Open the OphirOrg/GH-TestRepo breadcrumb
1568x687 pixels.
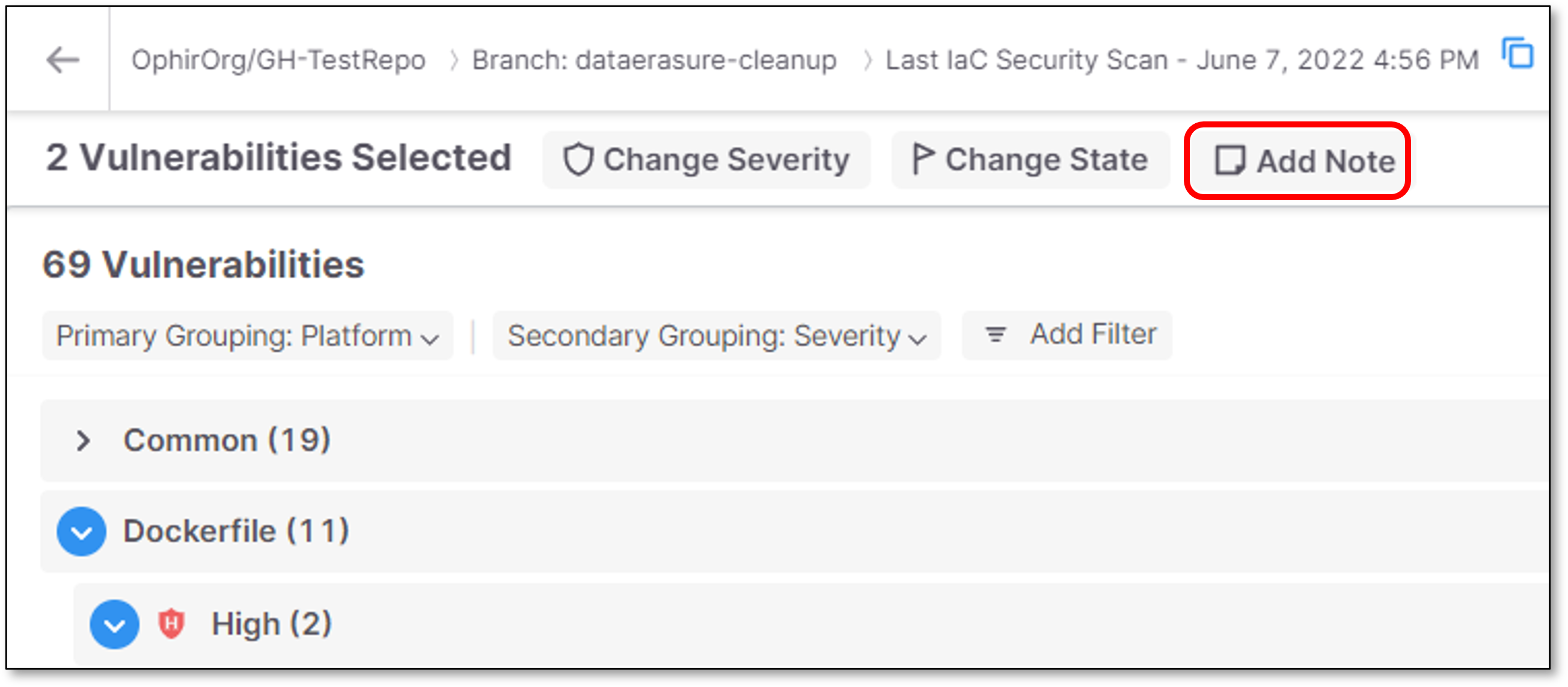(278, 60)
